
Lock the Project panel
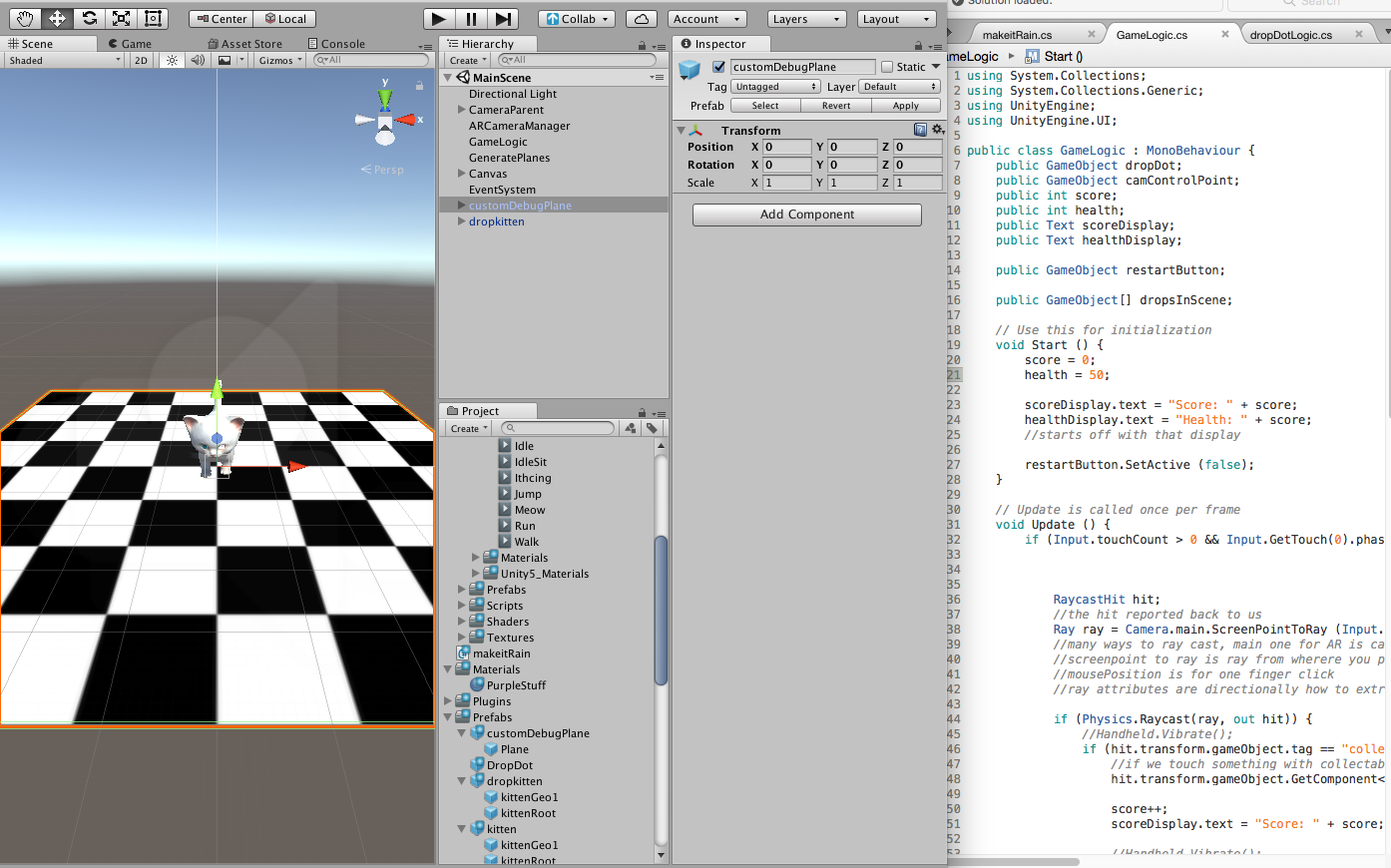tap(642, 412)
